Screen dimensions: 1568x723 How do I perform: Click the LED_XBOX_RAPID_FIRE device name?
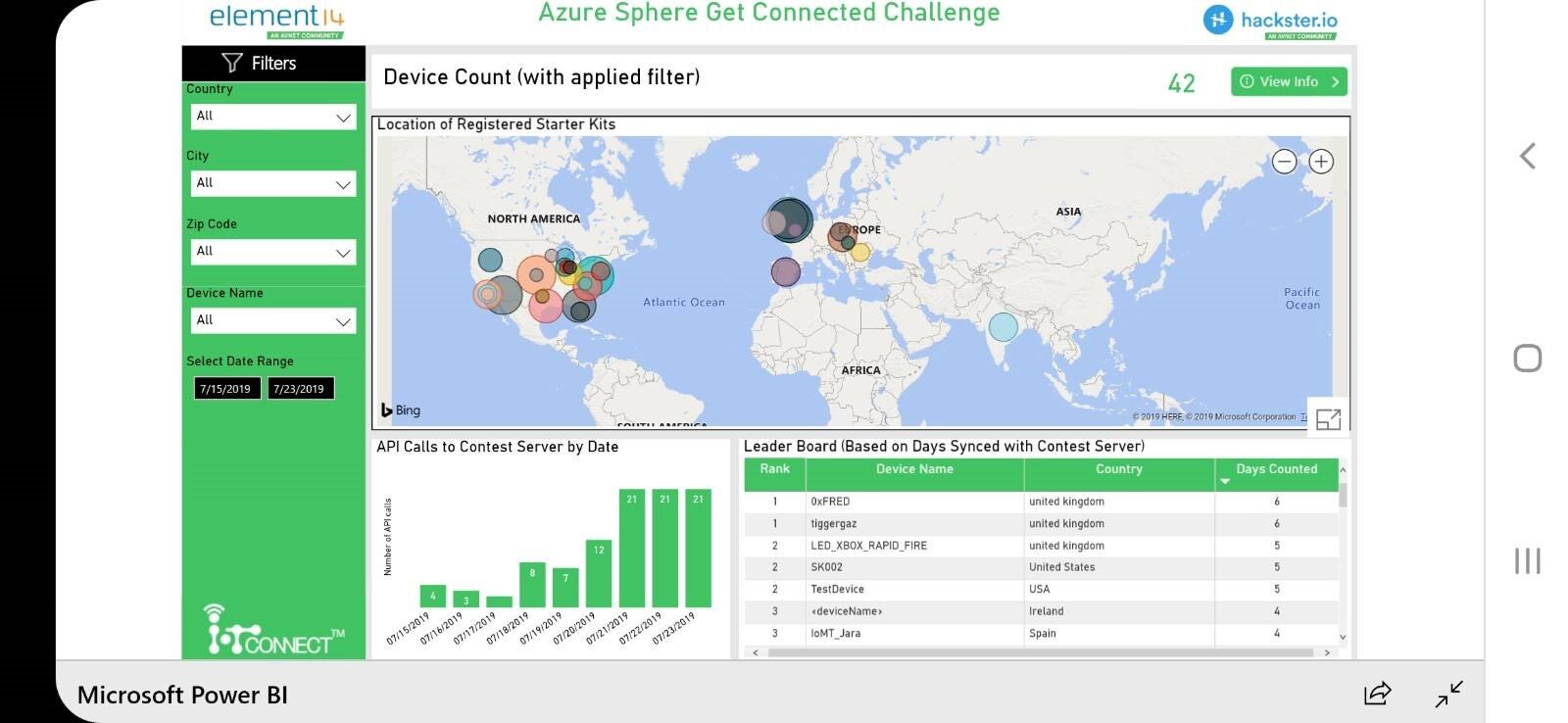pos(868,546)
